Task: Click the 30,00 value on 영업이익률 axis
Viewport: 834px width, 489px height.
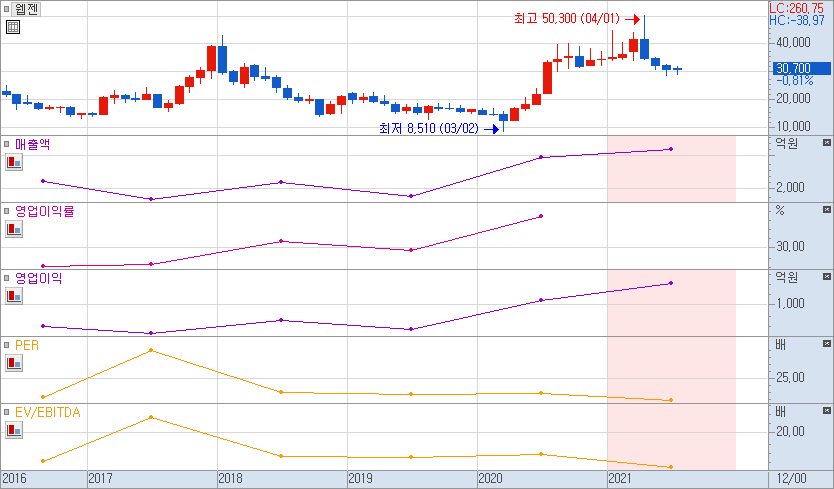Action: (790, 246)
